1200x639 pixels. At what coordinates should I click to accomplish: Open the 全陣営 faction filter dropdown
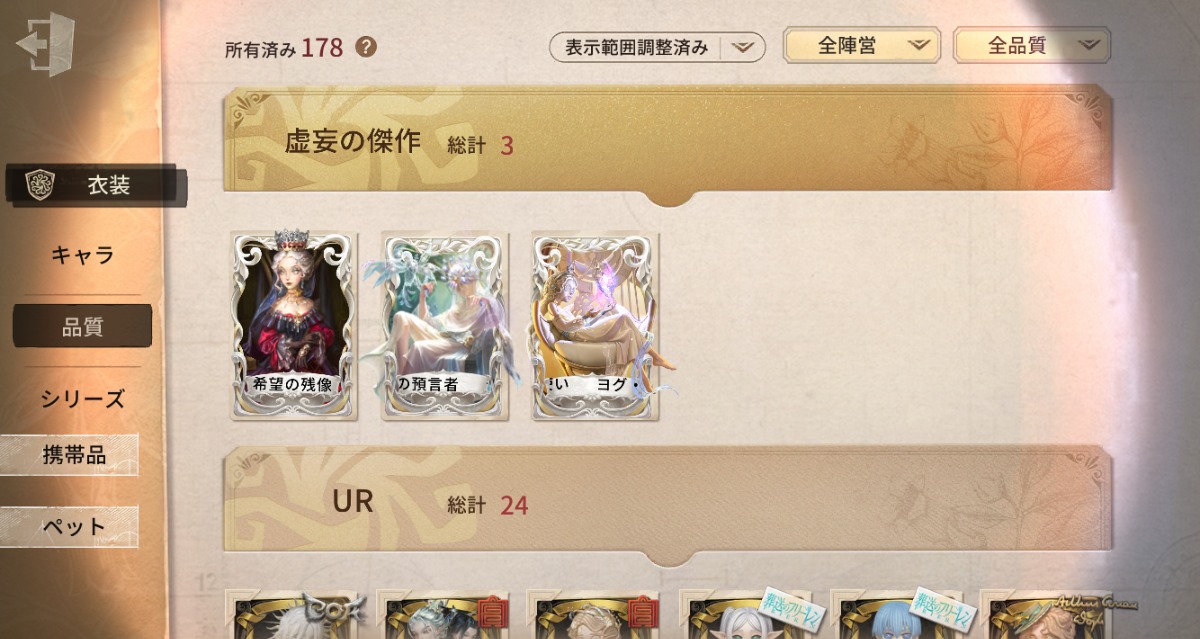pyautogui.click(x=861, y=45)
